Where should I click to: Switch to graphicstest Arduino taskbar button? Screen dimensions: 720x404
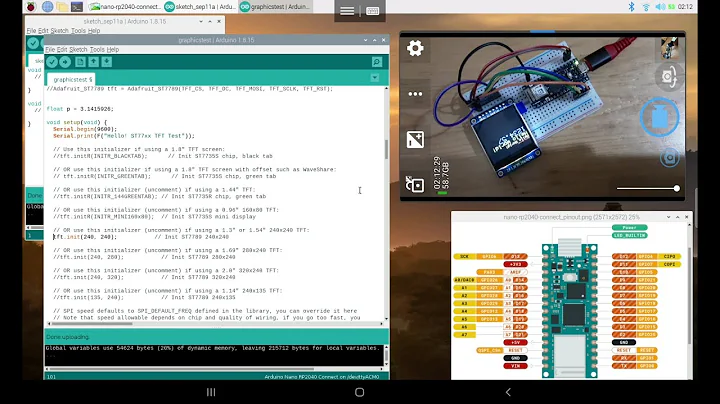click(x=276, y=6)
